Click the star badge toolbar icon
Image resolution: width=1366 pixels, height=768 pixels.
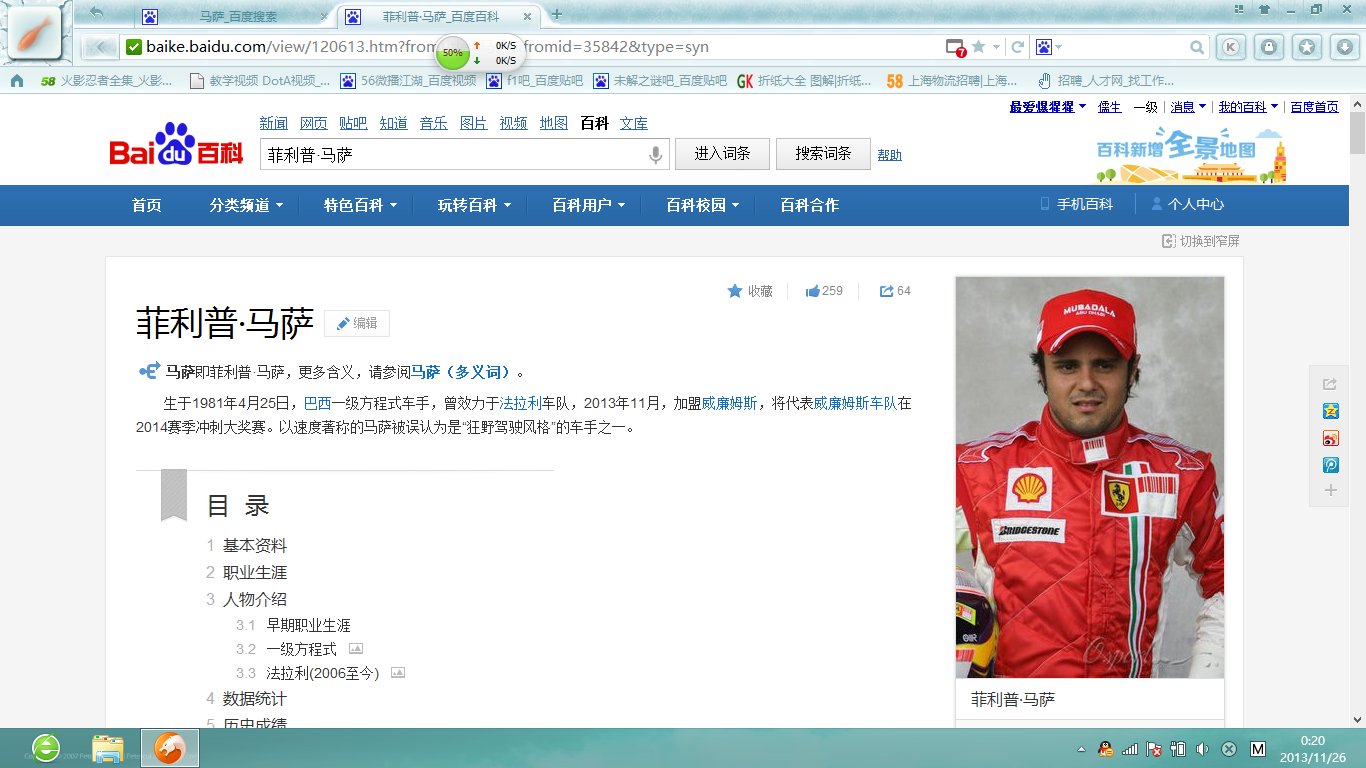(x=1307, y=47)
